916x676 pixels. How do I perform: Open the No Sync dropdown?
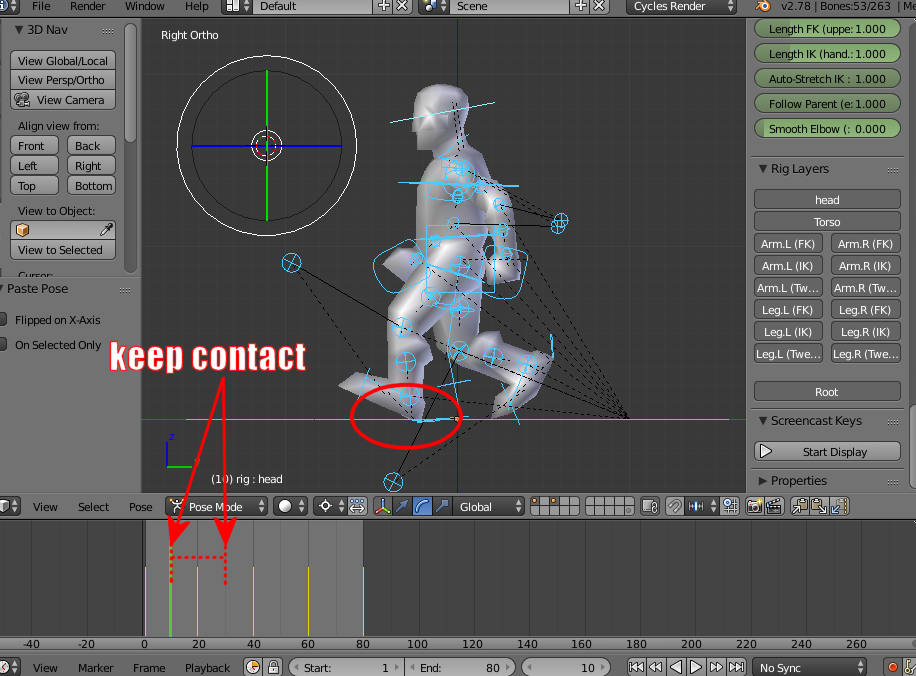pos(810,667)
